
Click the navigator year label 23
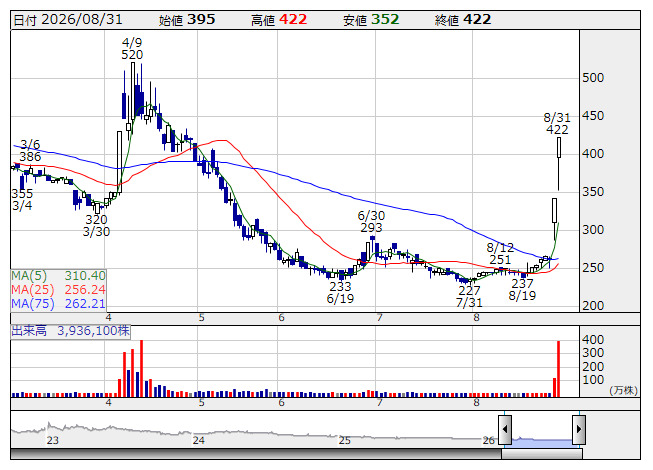coord(52,440)
